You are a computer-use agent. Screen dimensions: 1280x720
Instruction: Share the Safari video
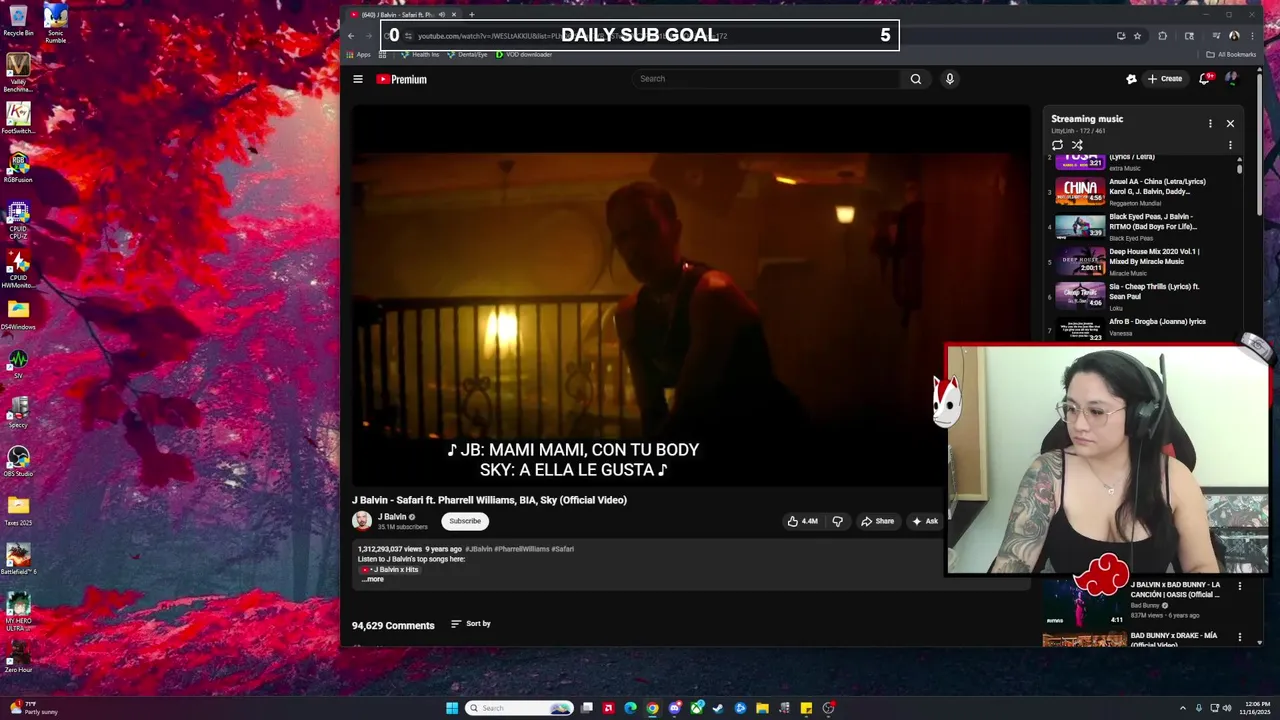[878, 521]
